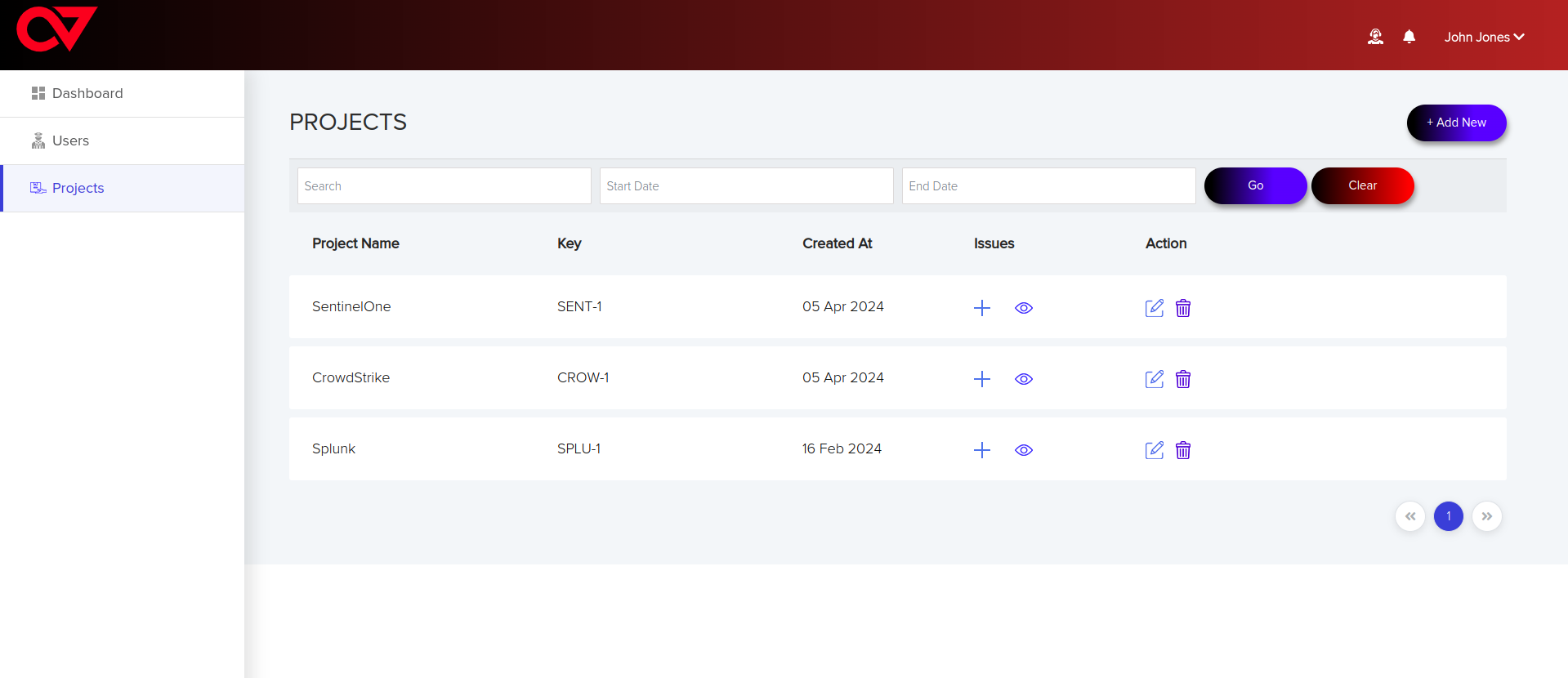
Task: View SentinelOne issues via eye icon
Action: click(1024, 308)
